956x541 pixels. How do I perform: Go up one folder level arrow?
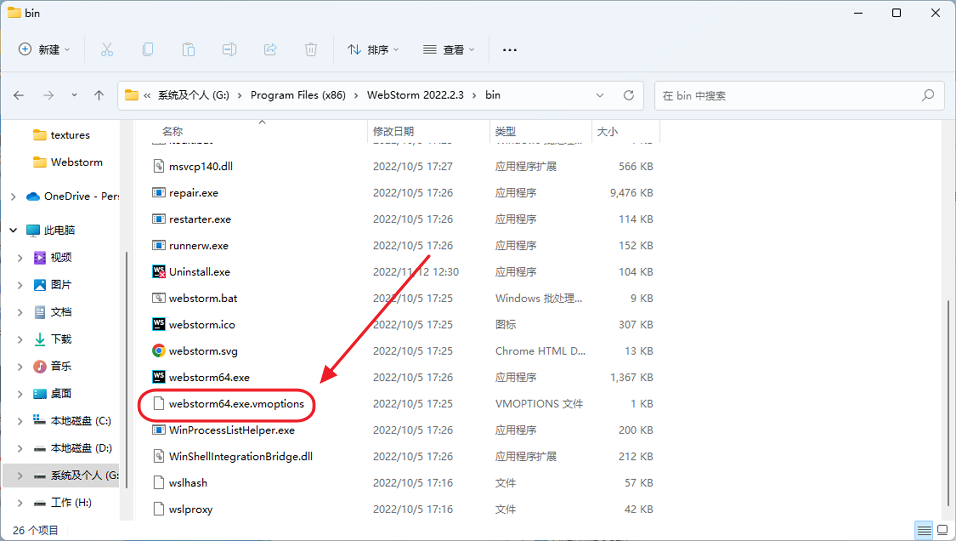(99, 95)
